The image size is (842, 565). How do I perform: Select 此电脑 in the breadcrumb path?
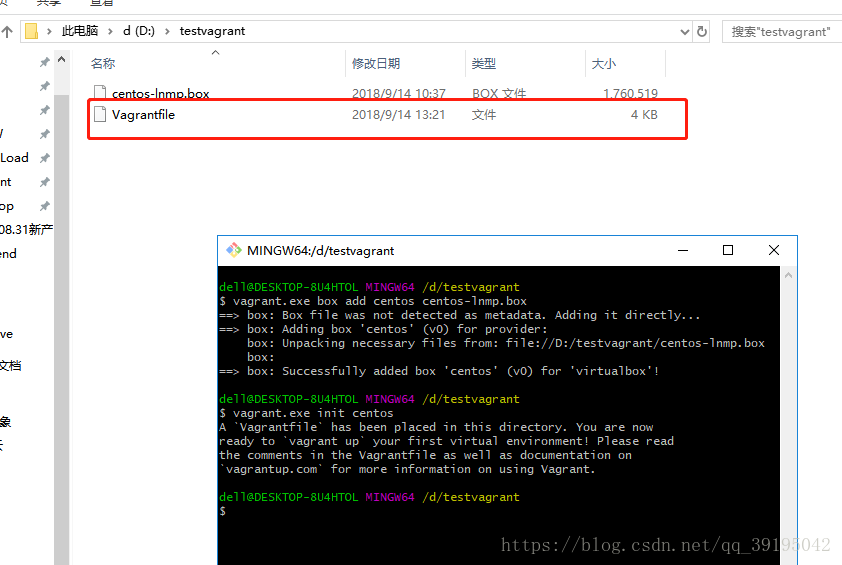(80, 31)
